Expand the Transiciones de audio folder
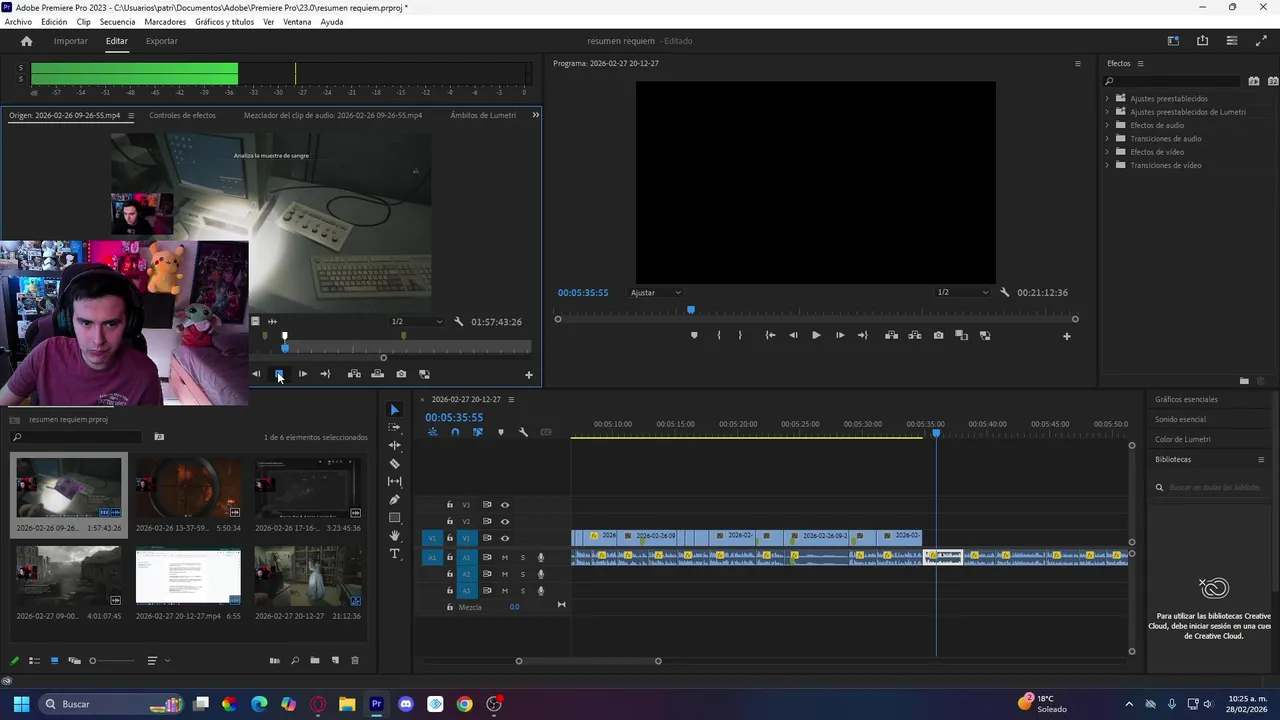The image size is (1280, 720). (1107, 138)
